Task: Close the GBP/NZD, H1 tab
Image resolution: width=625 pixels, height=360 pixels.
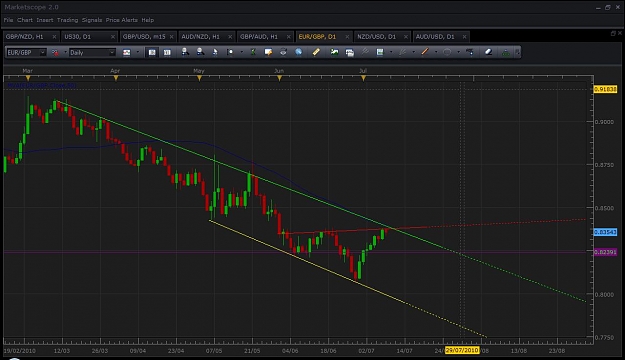Action: 54,37
